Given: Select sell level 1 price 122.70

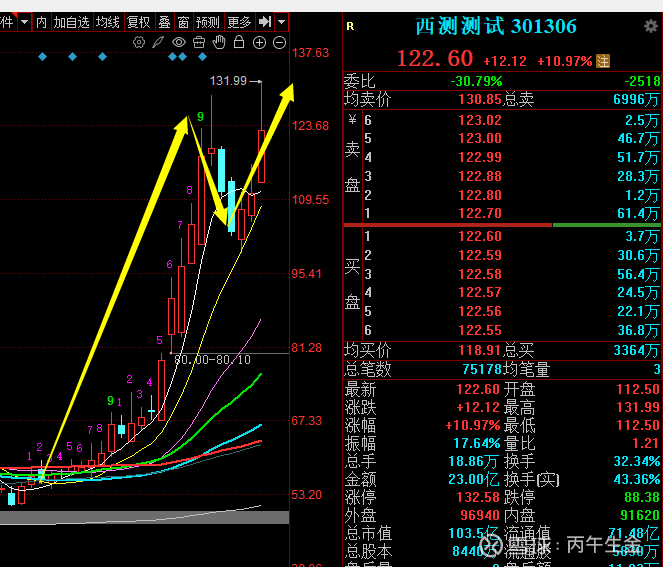Looking at the screenshot, I should coord(480,213).
